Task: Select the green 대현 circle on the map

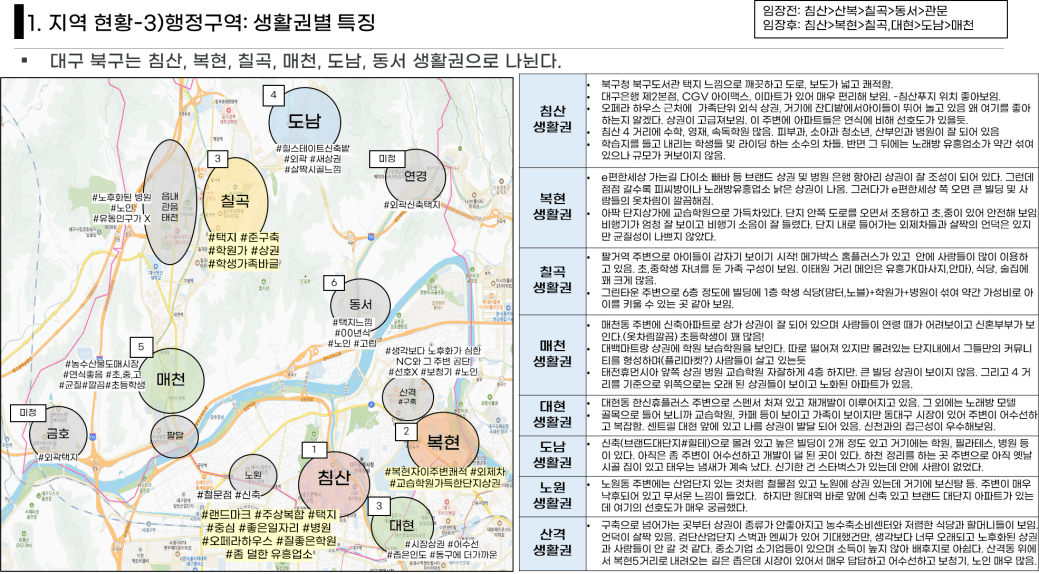Action: [402, 526]
